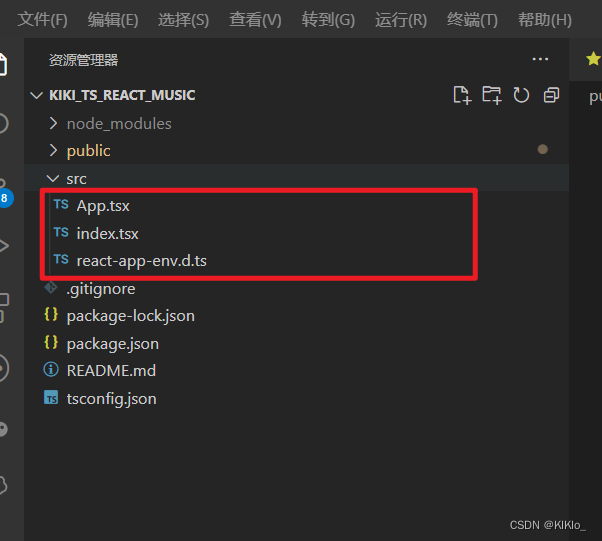Open the 转到(G) menu
The width and height of the screenshot is (602, 541).
[x=328, y=19]
